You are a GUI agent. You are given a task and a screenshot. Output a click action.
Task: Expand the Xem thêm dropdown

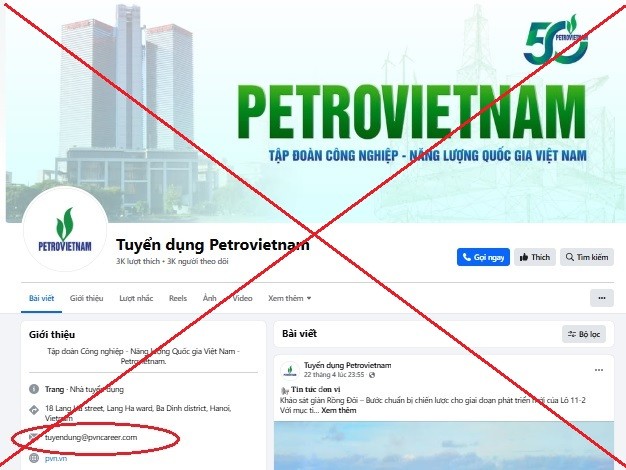[289, 298]
